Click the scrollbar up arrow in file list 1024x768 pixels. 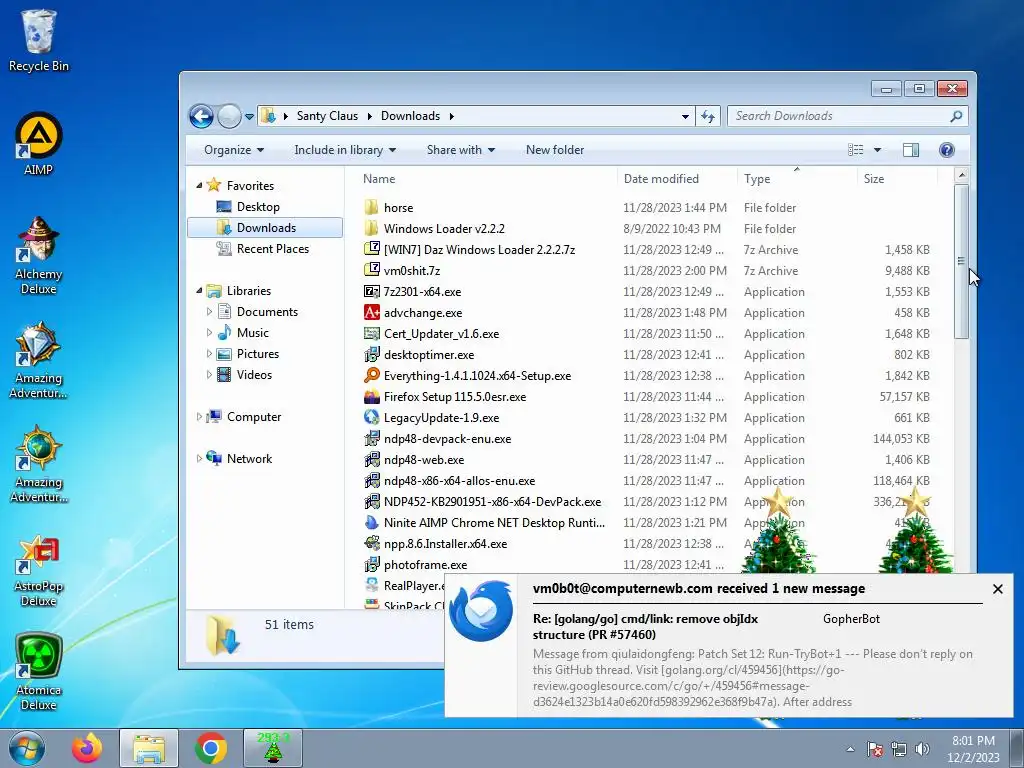(961, 175)
